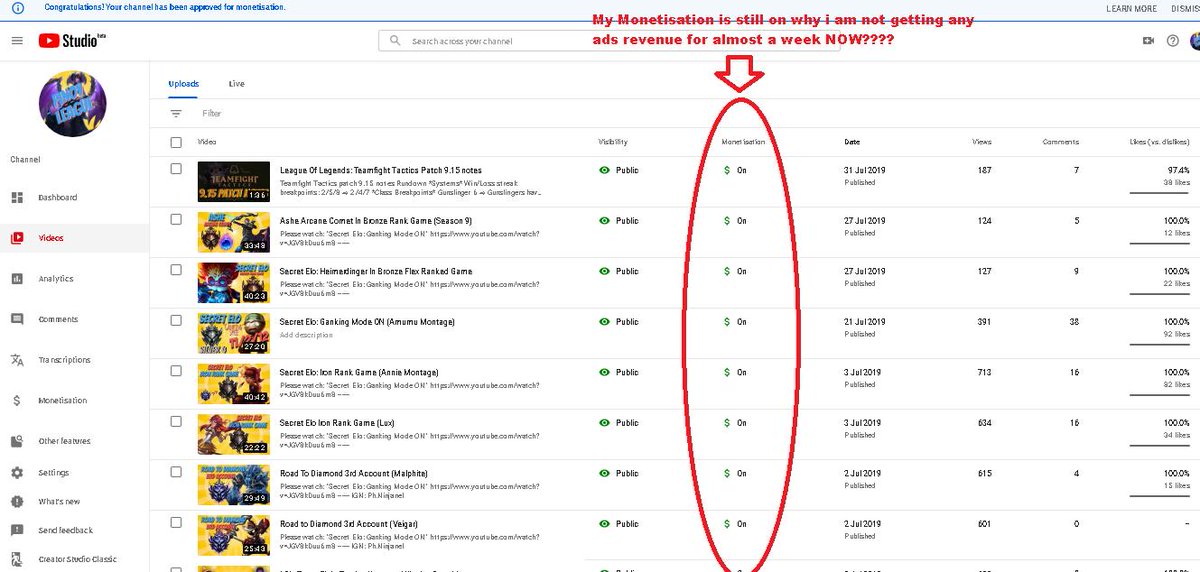The width and height of the screenshot is (1200, 572).
Task: Sort the table by Views column
Action: 982,142
